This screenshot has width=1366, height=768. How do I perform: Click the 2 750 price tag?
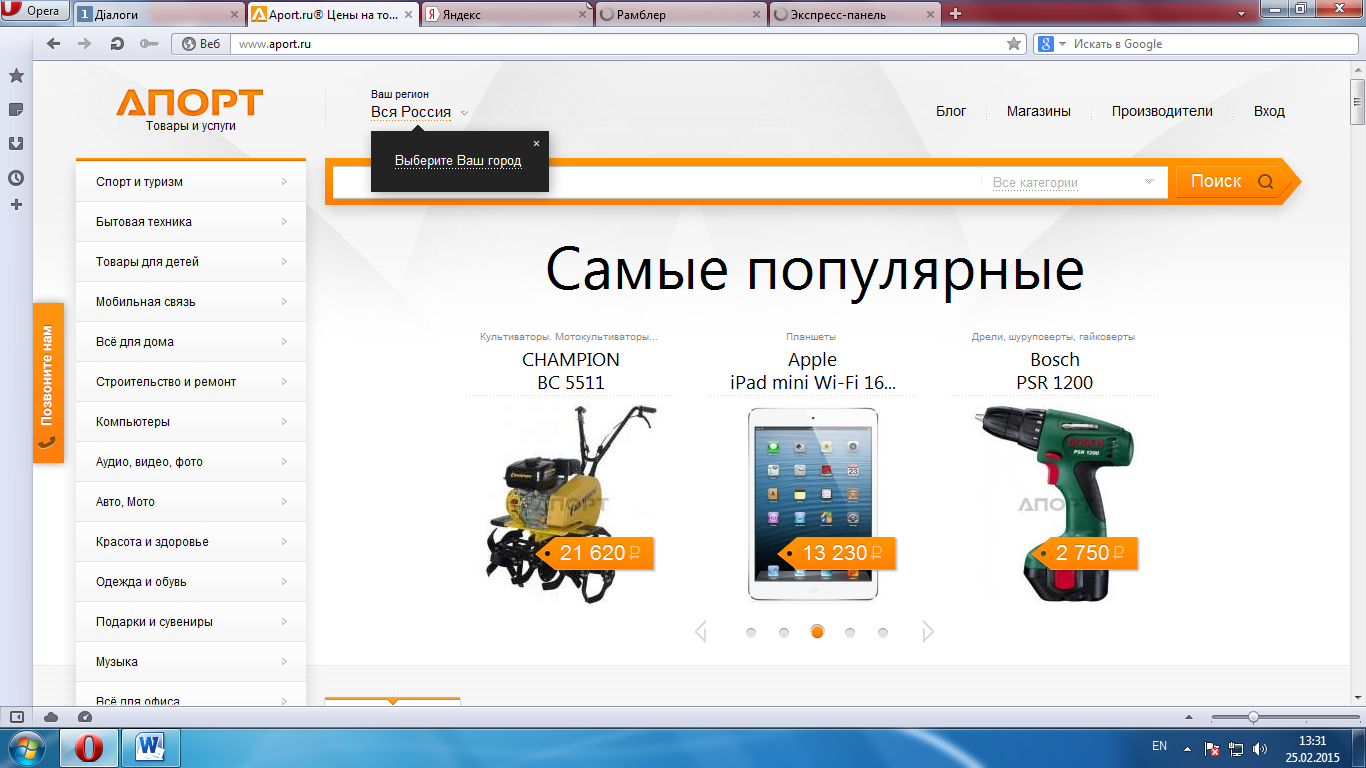tap(1085, 553)
